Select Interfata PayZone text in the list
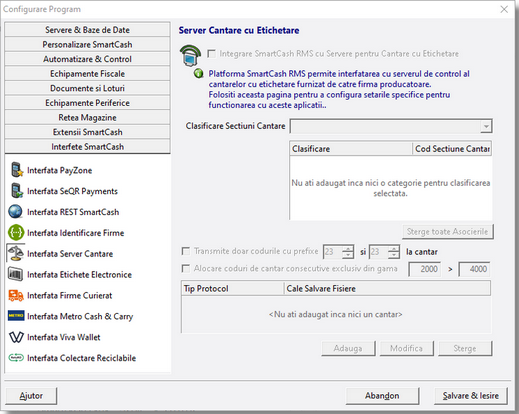 click(x=60, y=170)
